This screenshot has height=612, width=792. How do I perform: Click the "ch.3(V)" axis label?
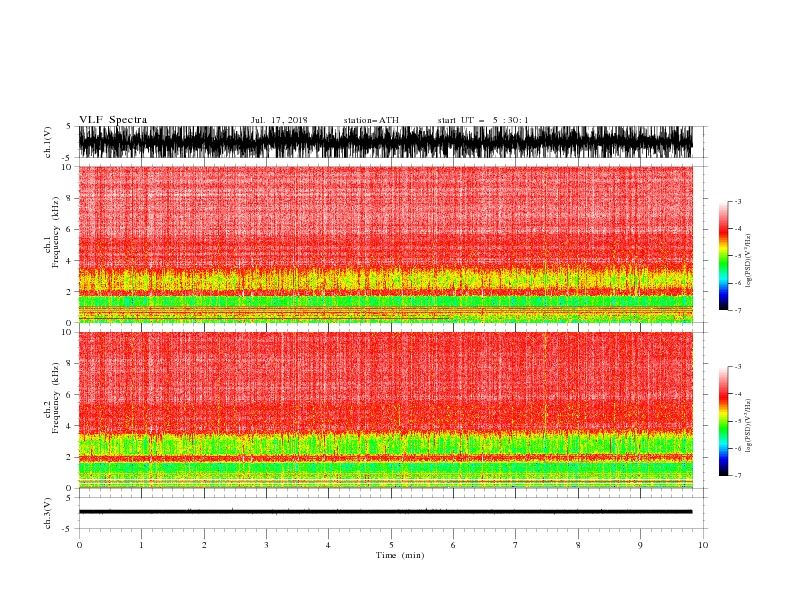click(48, 513)
